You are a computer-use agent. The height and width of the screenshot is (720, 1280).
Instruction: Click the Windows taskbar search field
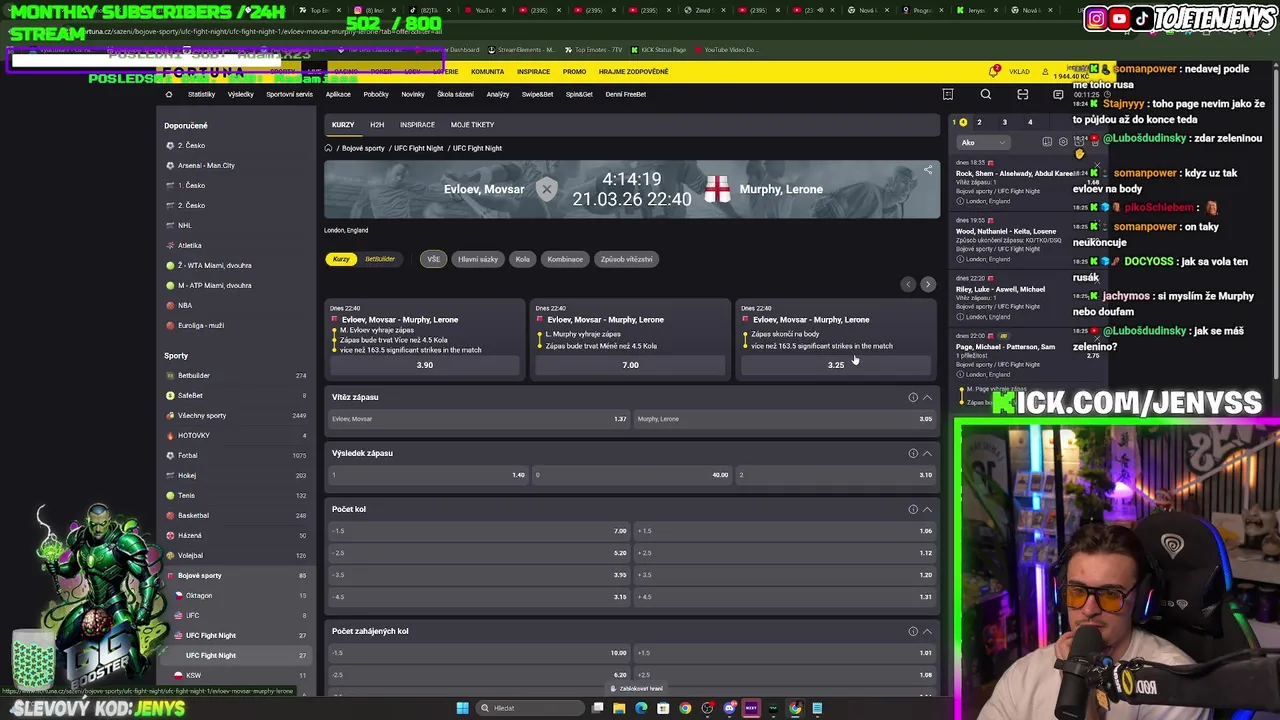pyautogui.click(x=530, y=708)
